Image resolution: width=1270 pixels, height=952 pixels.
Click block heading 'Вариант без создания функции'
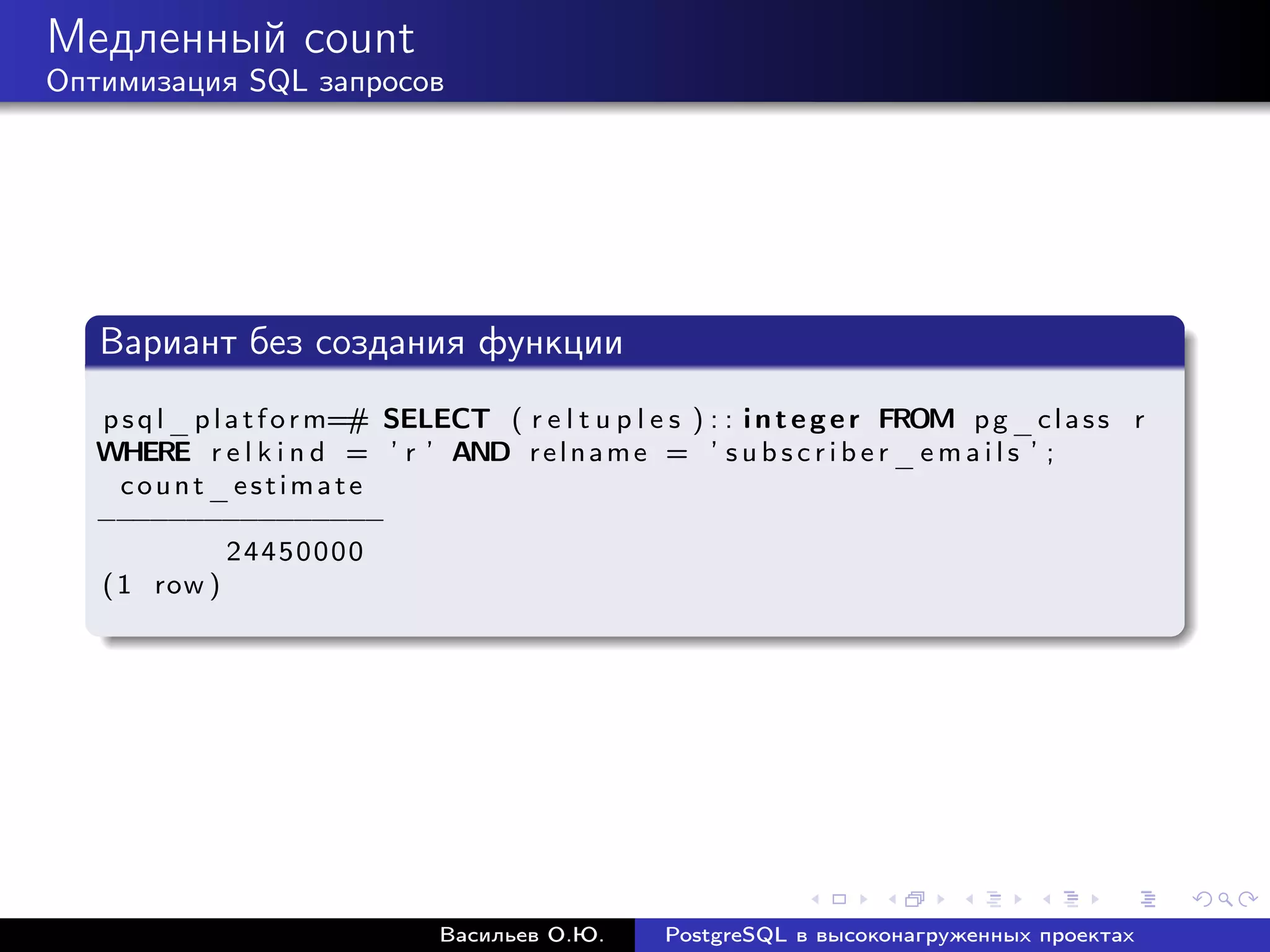[362, 342]
